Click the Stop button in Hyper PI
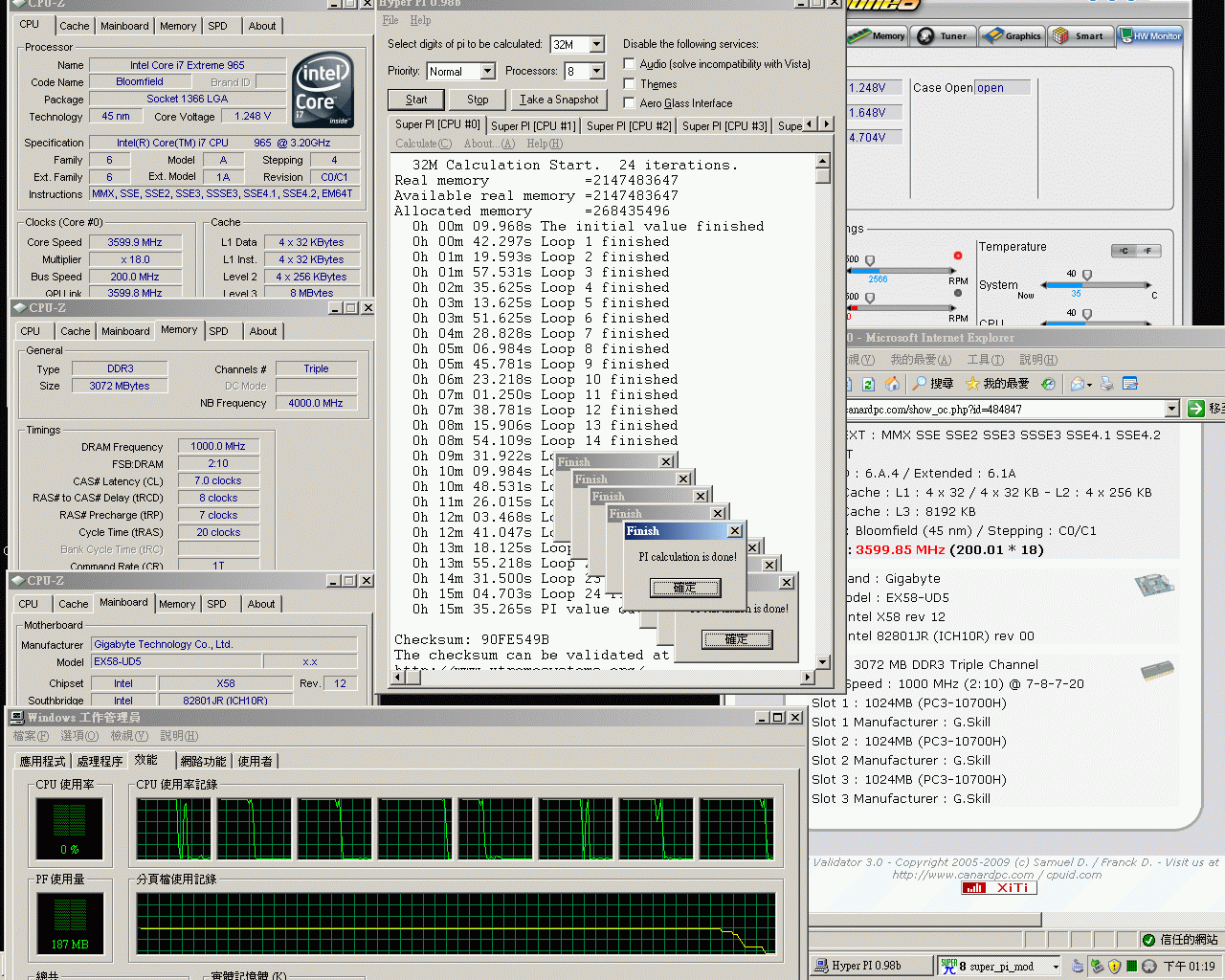This screenshot has width=1225, height=980. [478, 100]
